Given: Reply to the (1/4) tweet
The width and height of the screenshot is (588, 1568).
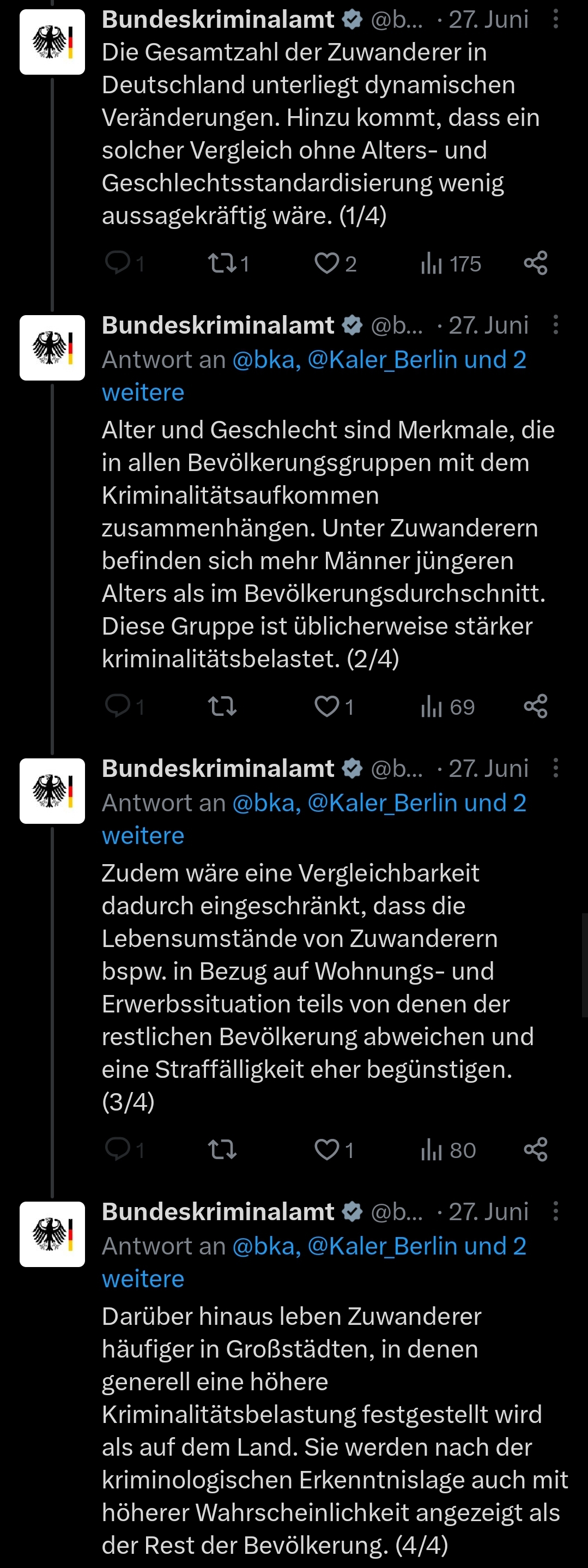Looking at the screenshot, I should point(124,263).
